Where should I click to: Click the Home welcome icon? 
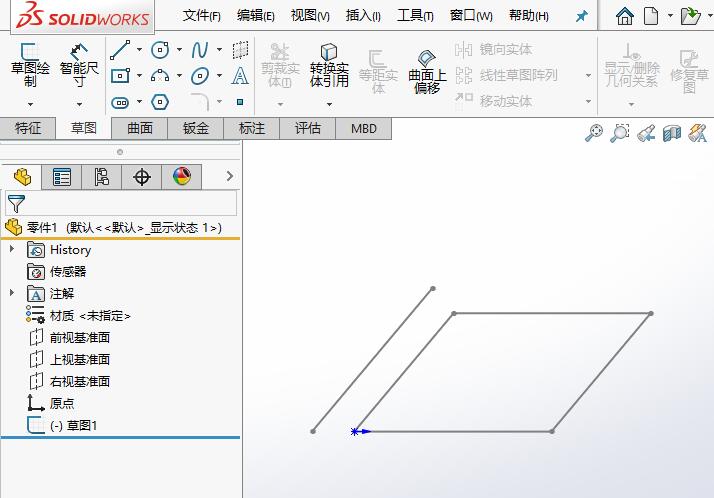tap(625, 16)
